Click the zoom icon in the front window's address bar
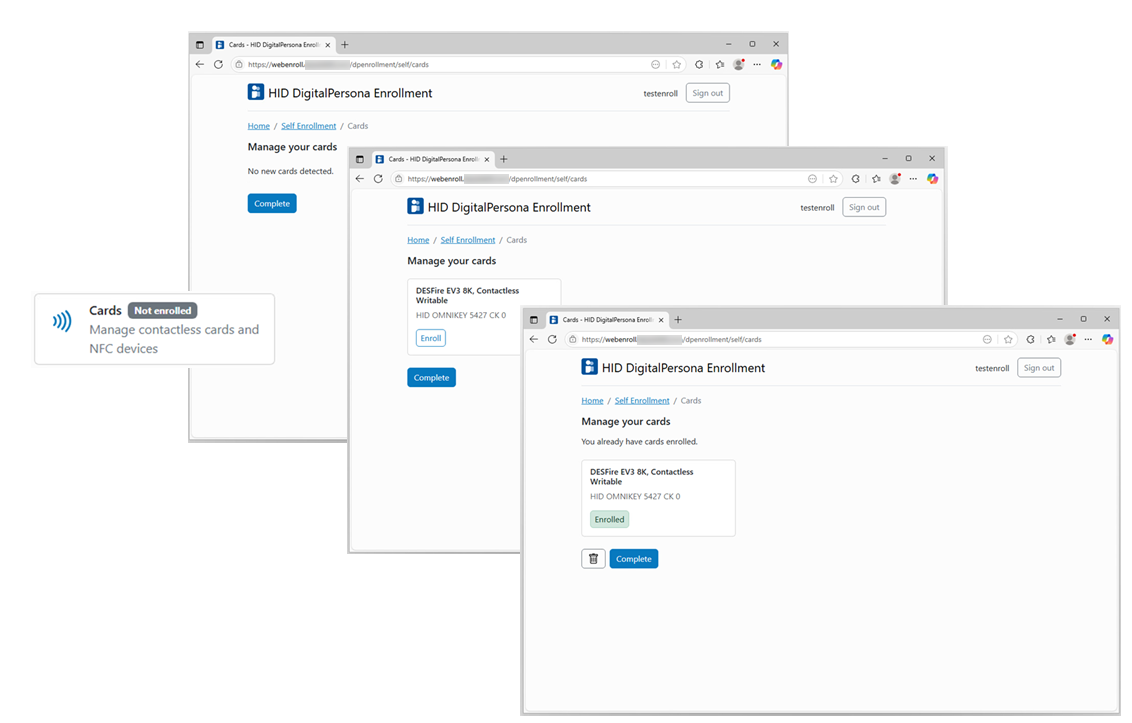1132x723 pixels. pos(987,340)
